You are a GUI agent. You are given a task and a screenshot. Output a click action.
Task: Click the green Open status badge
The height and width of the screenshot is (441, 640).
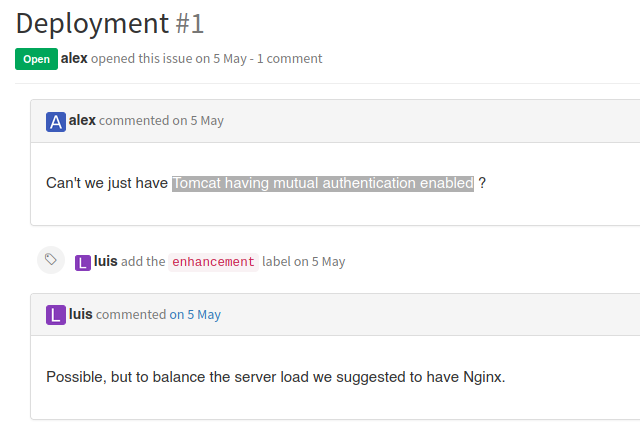(36, 59)
